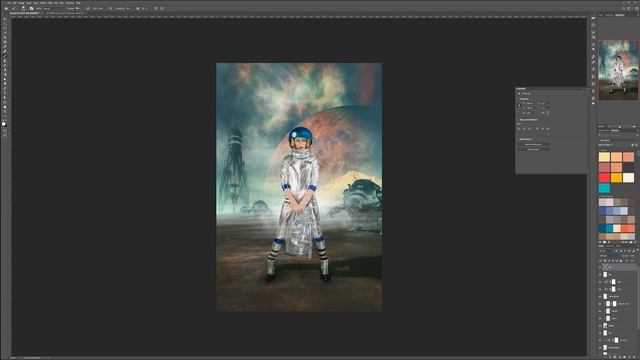The image size is (640, 360).
Task: Open the layer blend mode dropdown
Action: [608, 256]
